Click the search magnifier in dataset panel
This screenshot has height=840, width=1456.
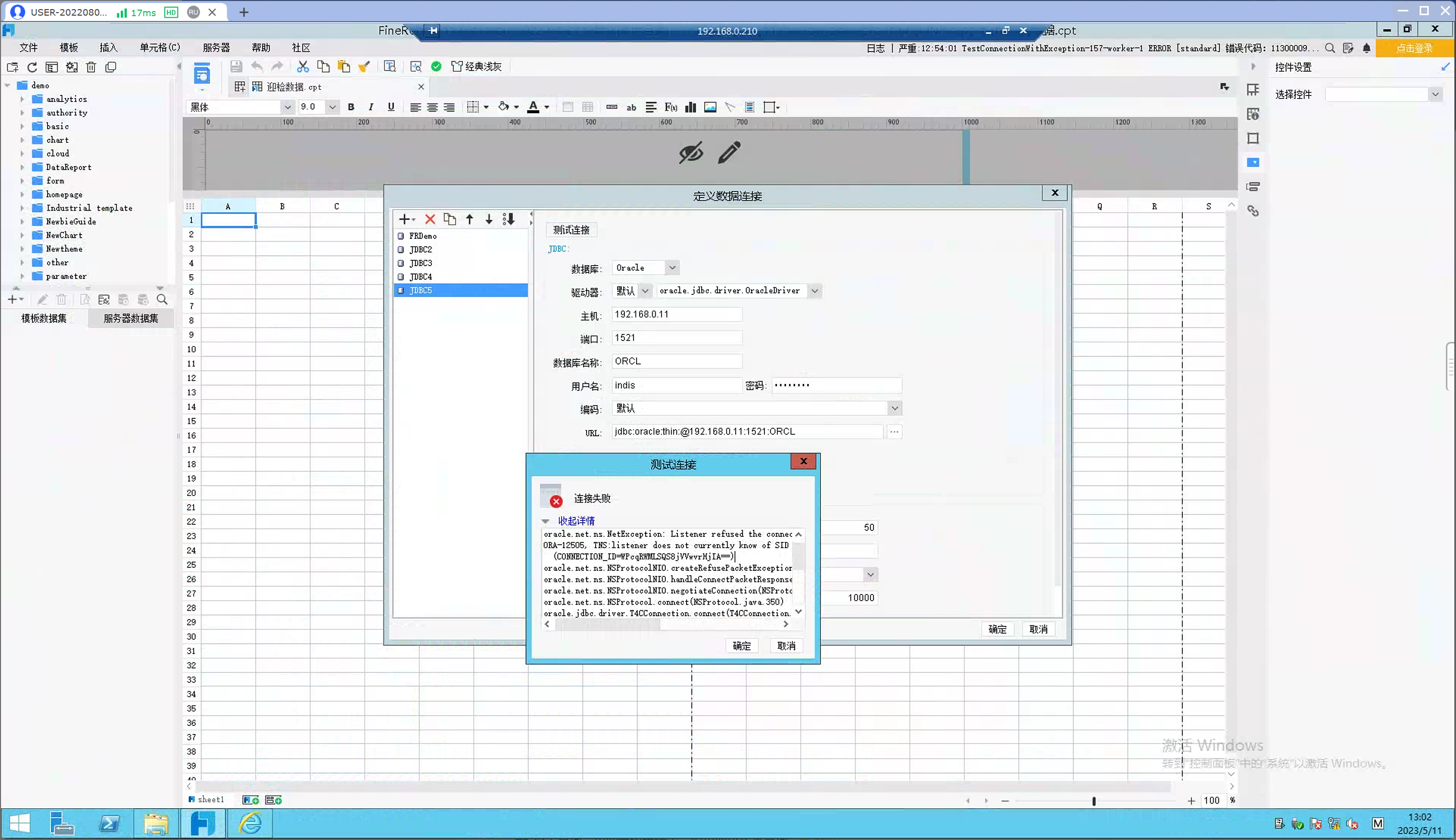coord(162,300)
